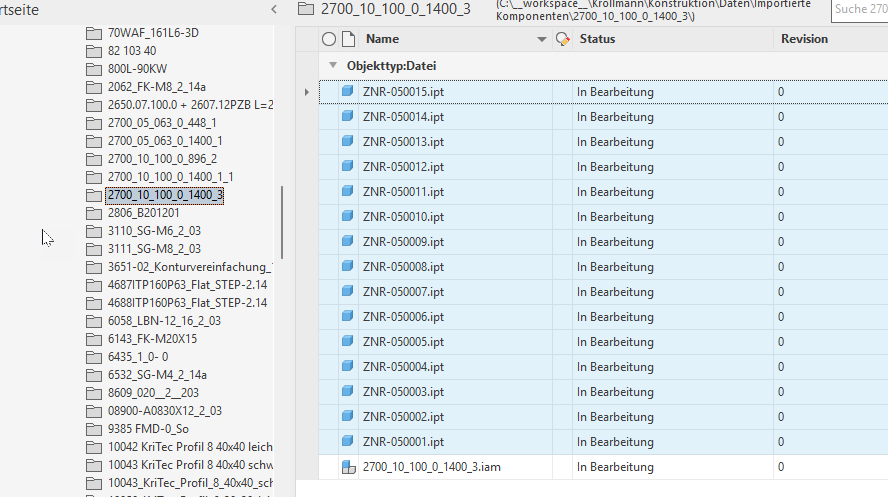Viewport: 888px width, 497px height.
Task: Click the part icon of ZNR-050008.ipt
Action: click(348, 267)
